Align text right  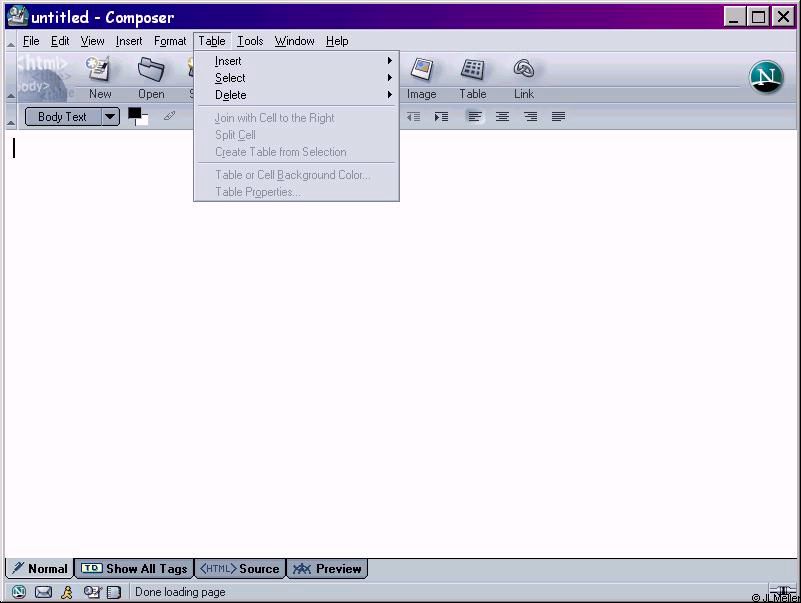click(531, 117)
